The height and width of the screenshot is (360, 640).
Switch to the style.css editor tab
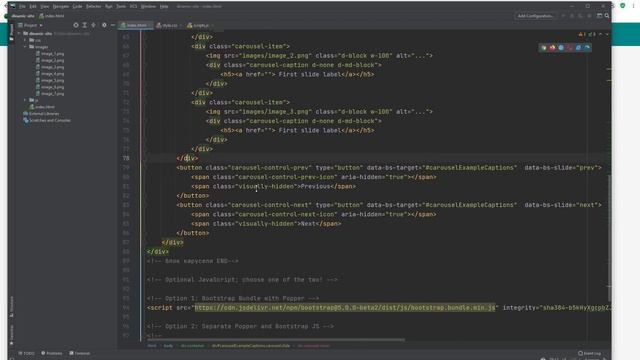[169, 25]
